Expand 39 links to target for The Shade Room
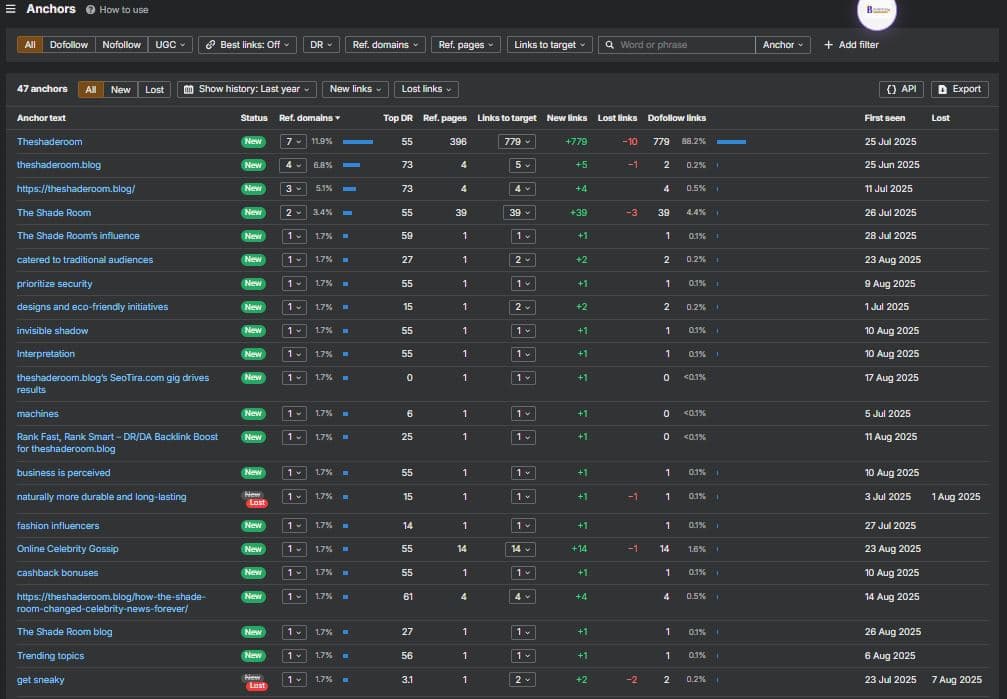The image size is (1007, 699). [519, 213]
